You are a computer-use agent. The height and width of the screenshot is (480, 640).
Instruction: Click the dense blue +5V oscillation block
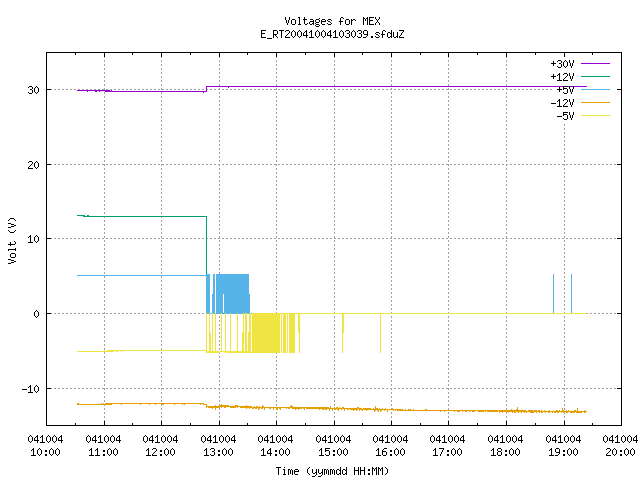click(233, 294)
